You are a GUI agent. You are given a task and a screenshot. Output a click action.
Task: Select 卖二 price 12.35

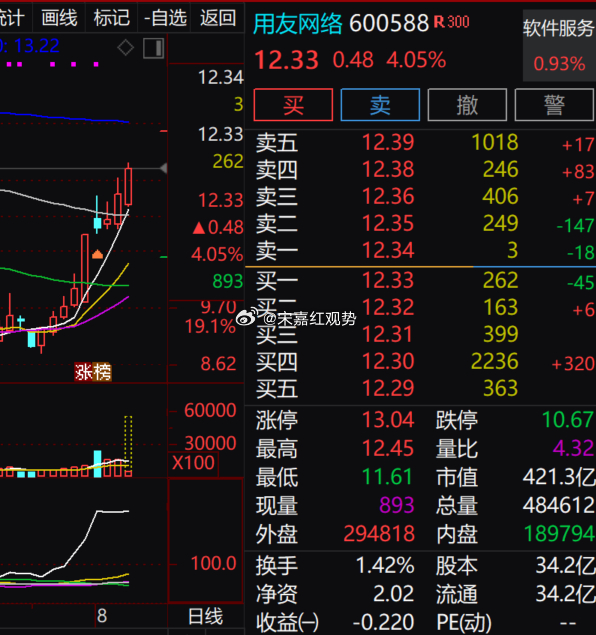388,224
